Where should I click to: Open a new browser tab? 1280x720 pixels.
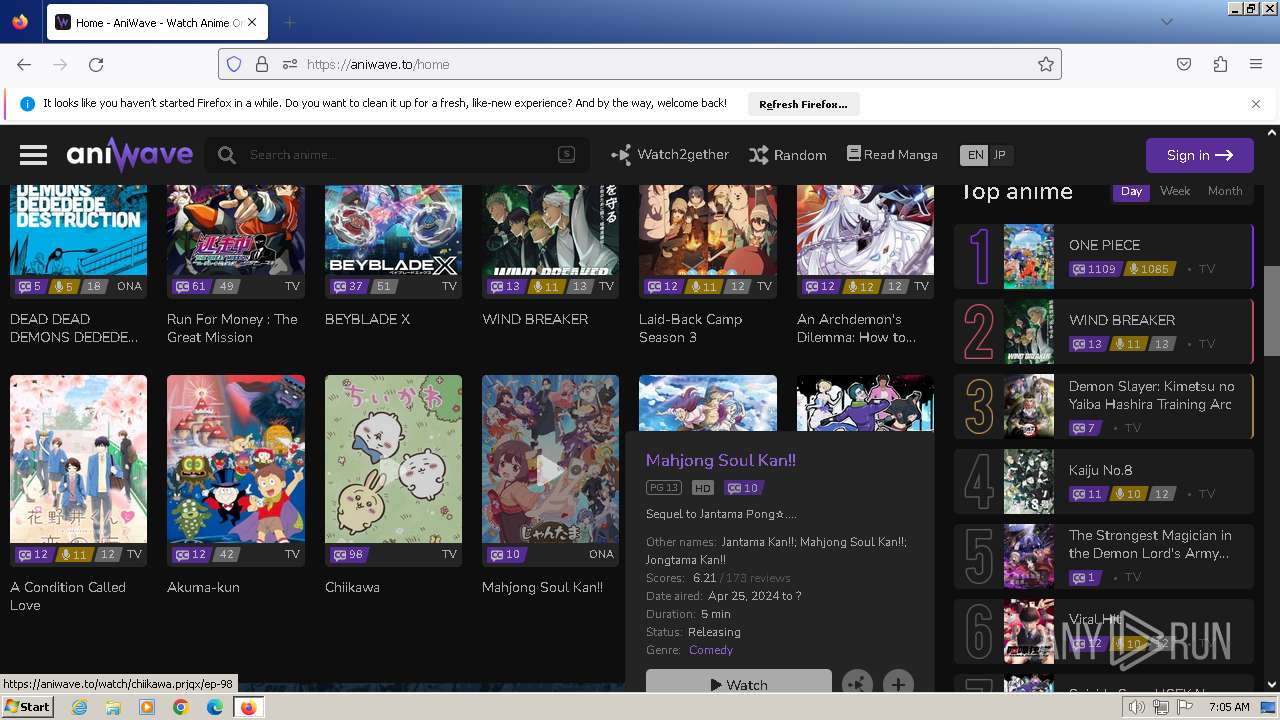pos(289,22)
